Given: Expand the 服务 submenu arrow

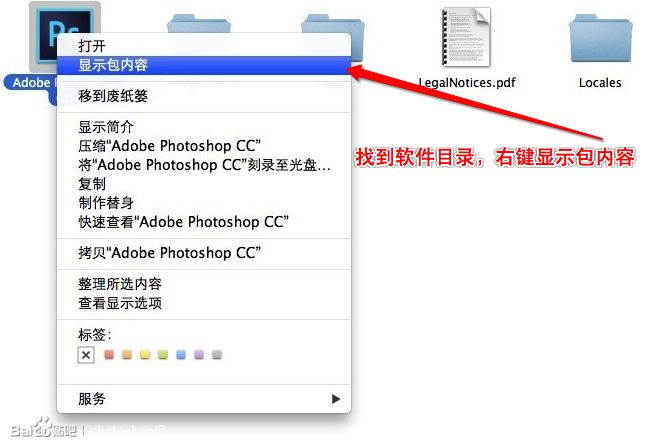Looking at the screenshot, I should tap(335, 399).
